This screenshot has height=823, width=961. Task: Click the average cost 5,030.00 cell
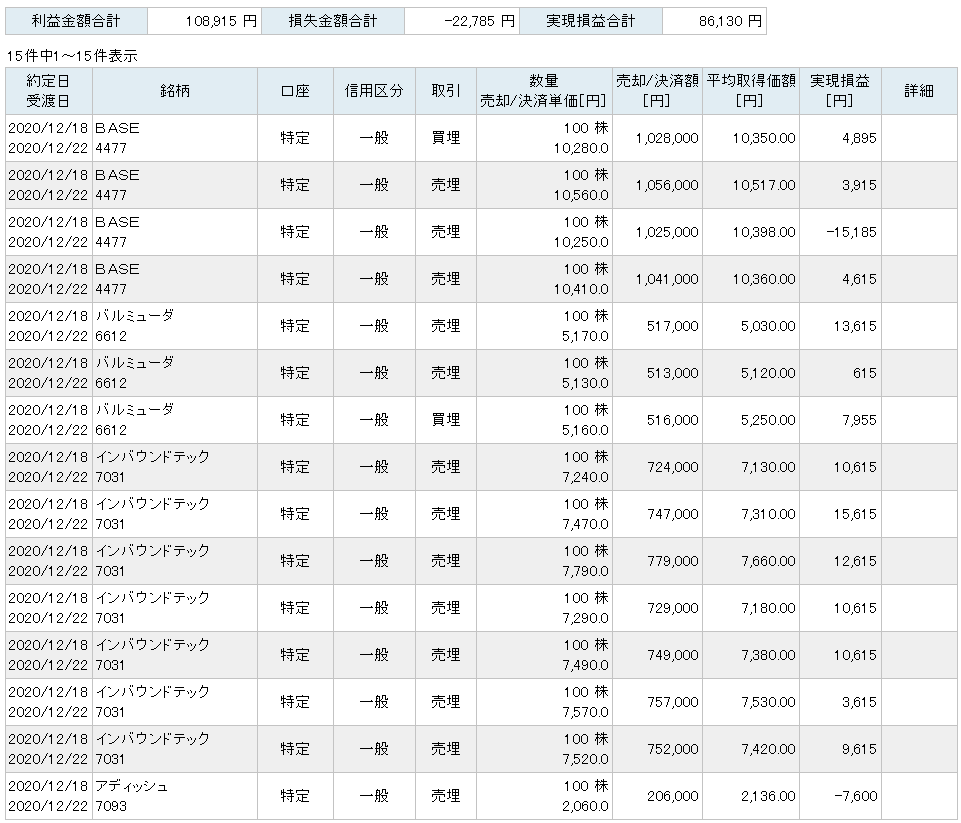pyautogui.click(x=751, y=326)
